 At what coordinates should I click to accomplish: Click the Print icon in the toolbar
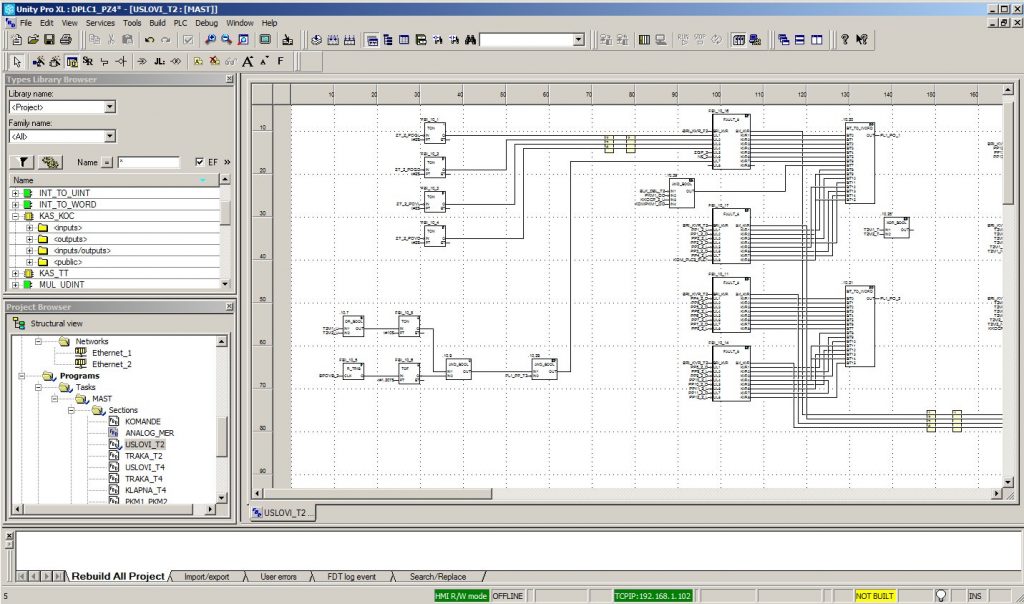click(65, 40)
